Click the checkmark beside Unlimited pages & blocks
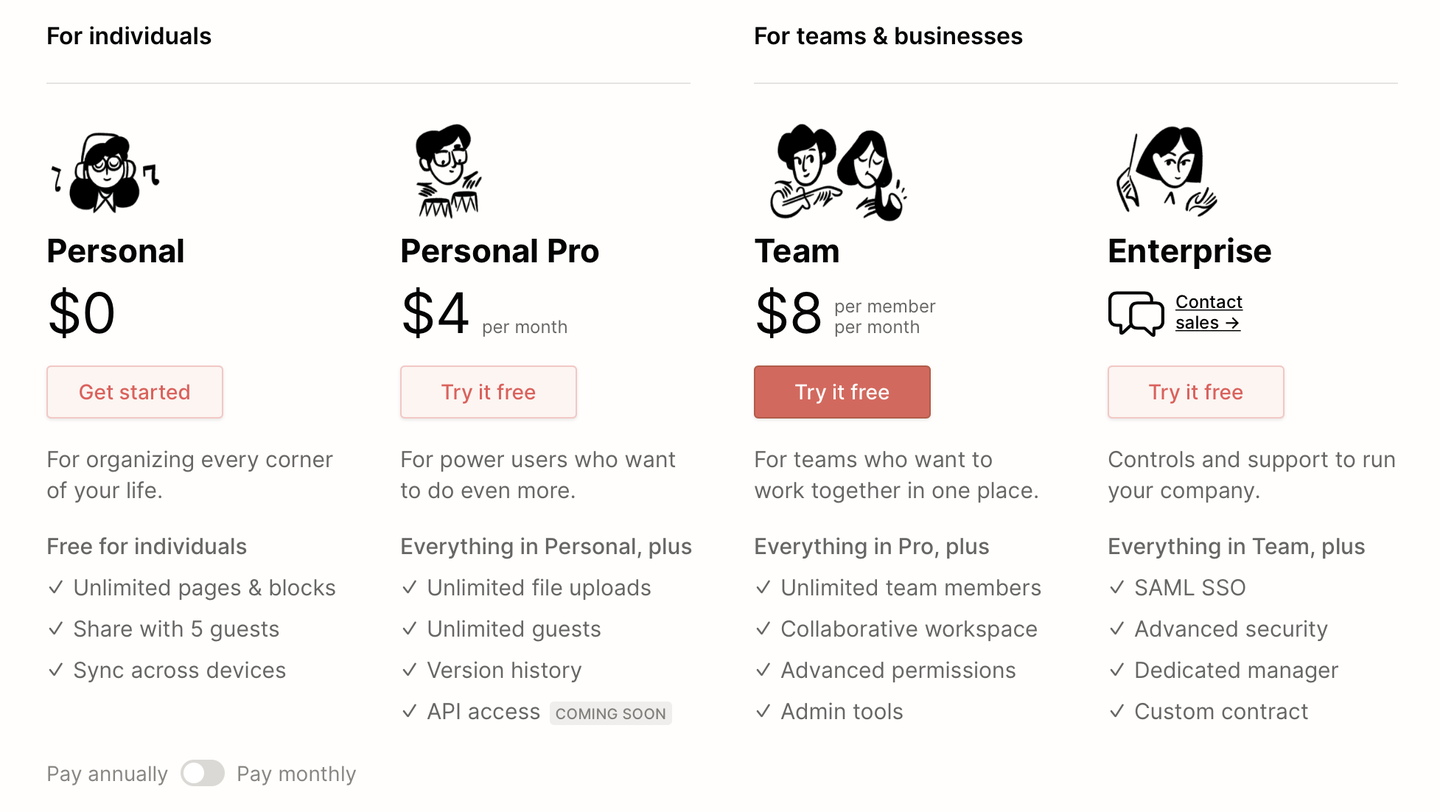The image size is (1440, 812). pyautogui.click(x=56, y=588)
